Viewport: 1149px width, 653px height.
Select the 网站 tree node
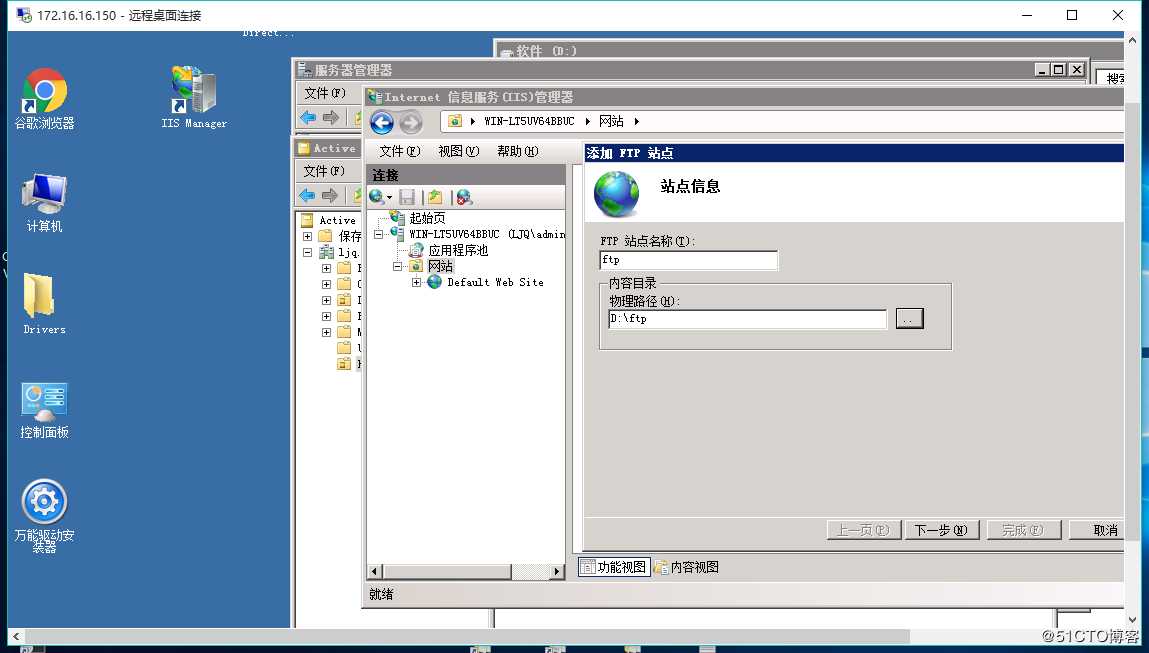(x=440, y=266)
